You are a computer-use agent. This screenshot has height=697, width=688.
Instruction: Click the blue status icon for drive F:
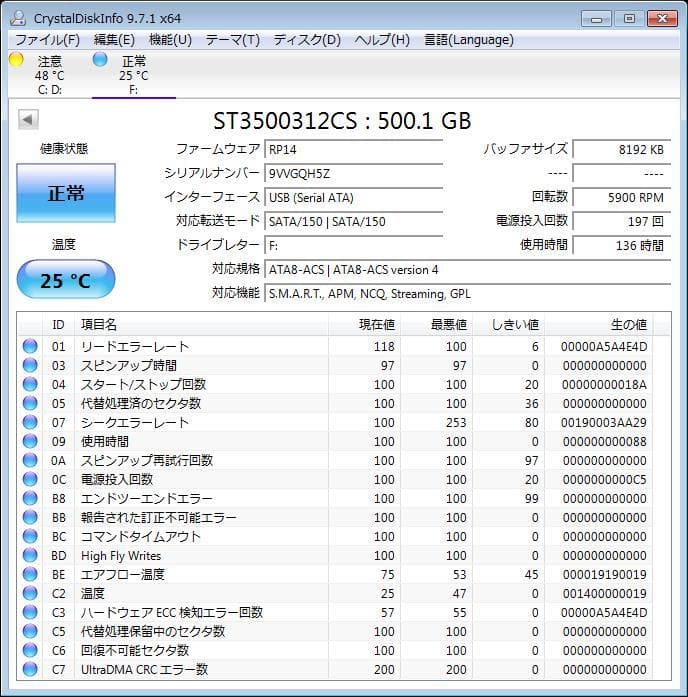tap(100, 60)
